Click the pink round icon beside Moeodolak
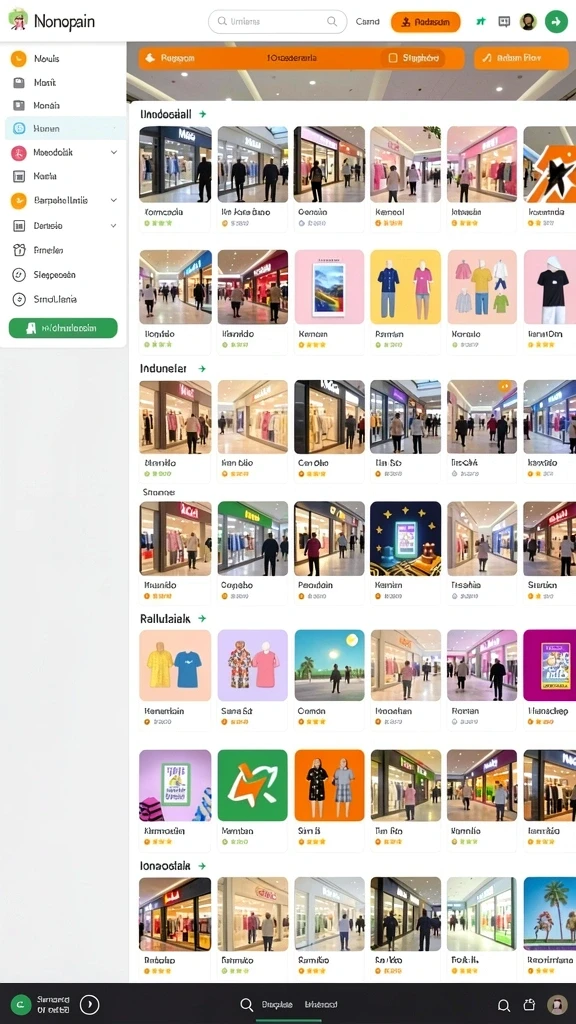This screenshot has height=1024, width=576. [x=19, y=153]
